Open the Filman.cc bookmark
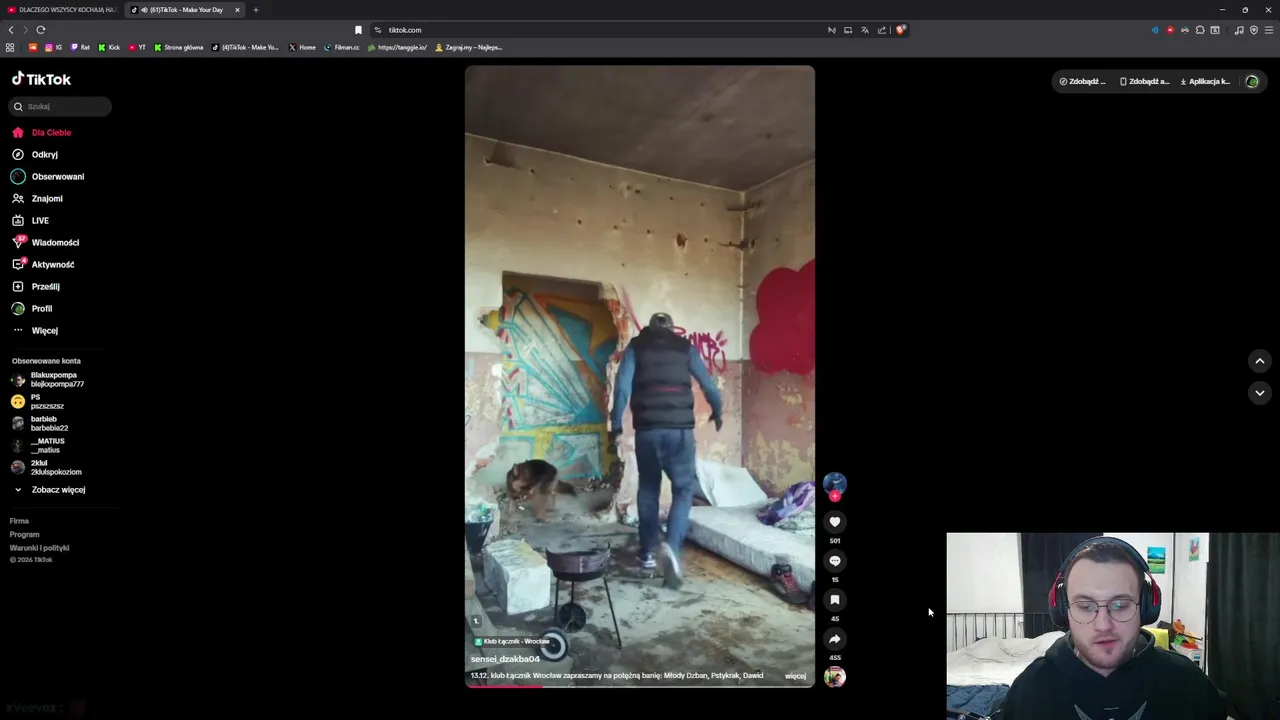 342,47
